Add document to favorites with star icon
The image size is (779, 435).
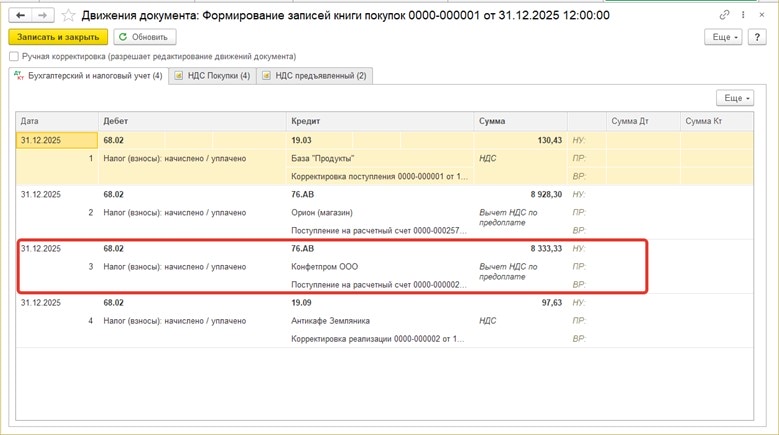[x=69, y=15]
